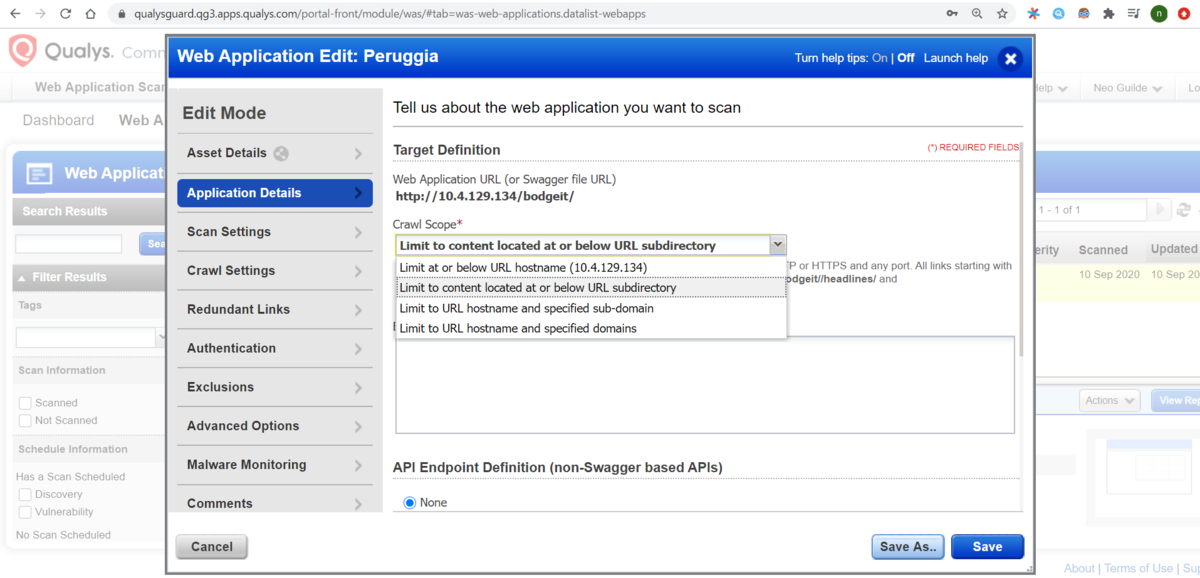1200x578 pixels.
Task: Open the Scan Settings section
Action: [275, 232]
